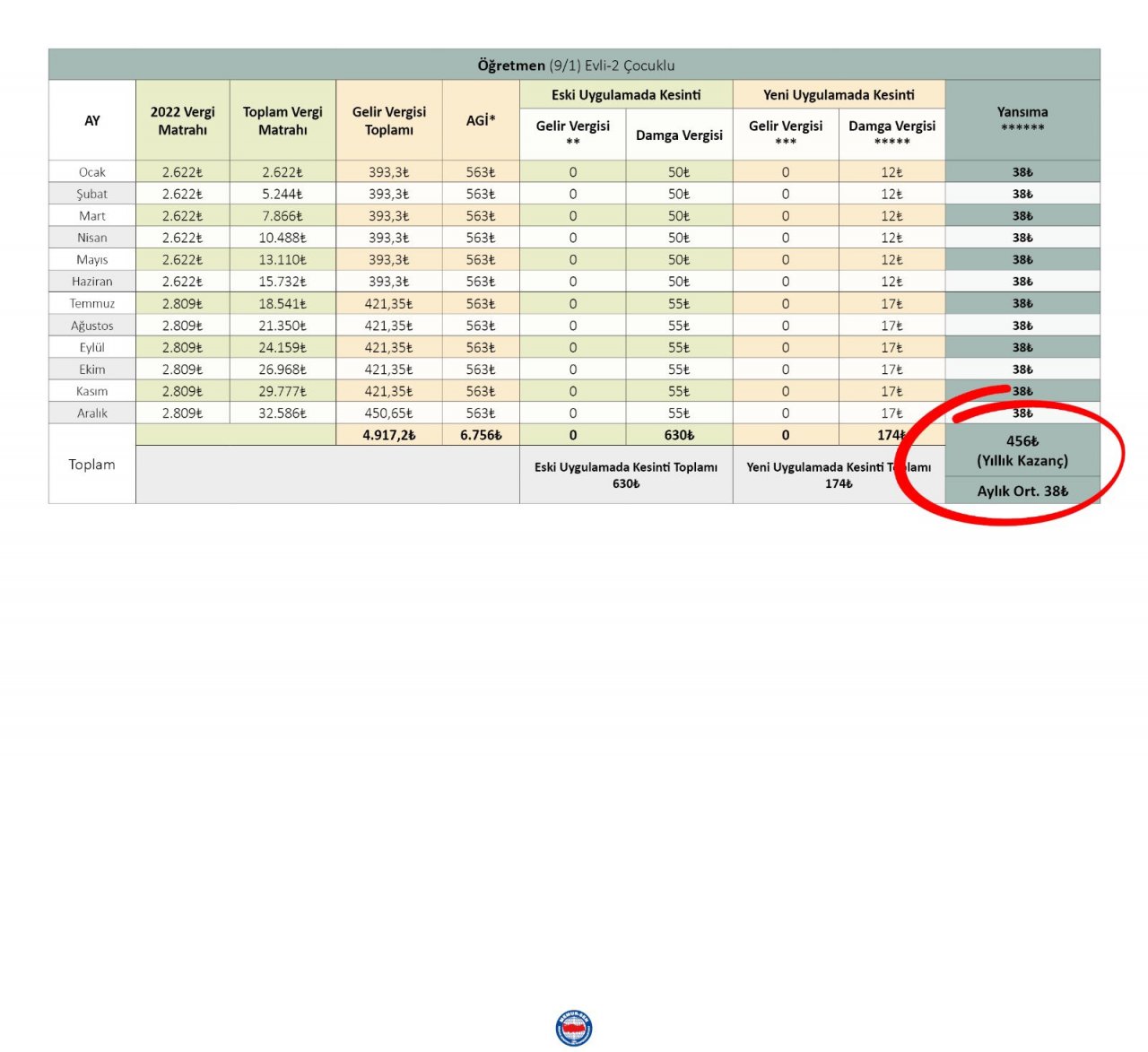Select the 'Temmuz' month row label
The height and width of the screenshot is (1052, 1148).
(91, 303)
